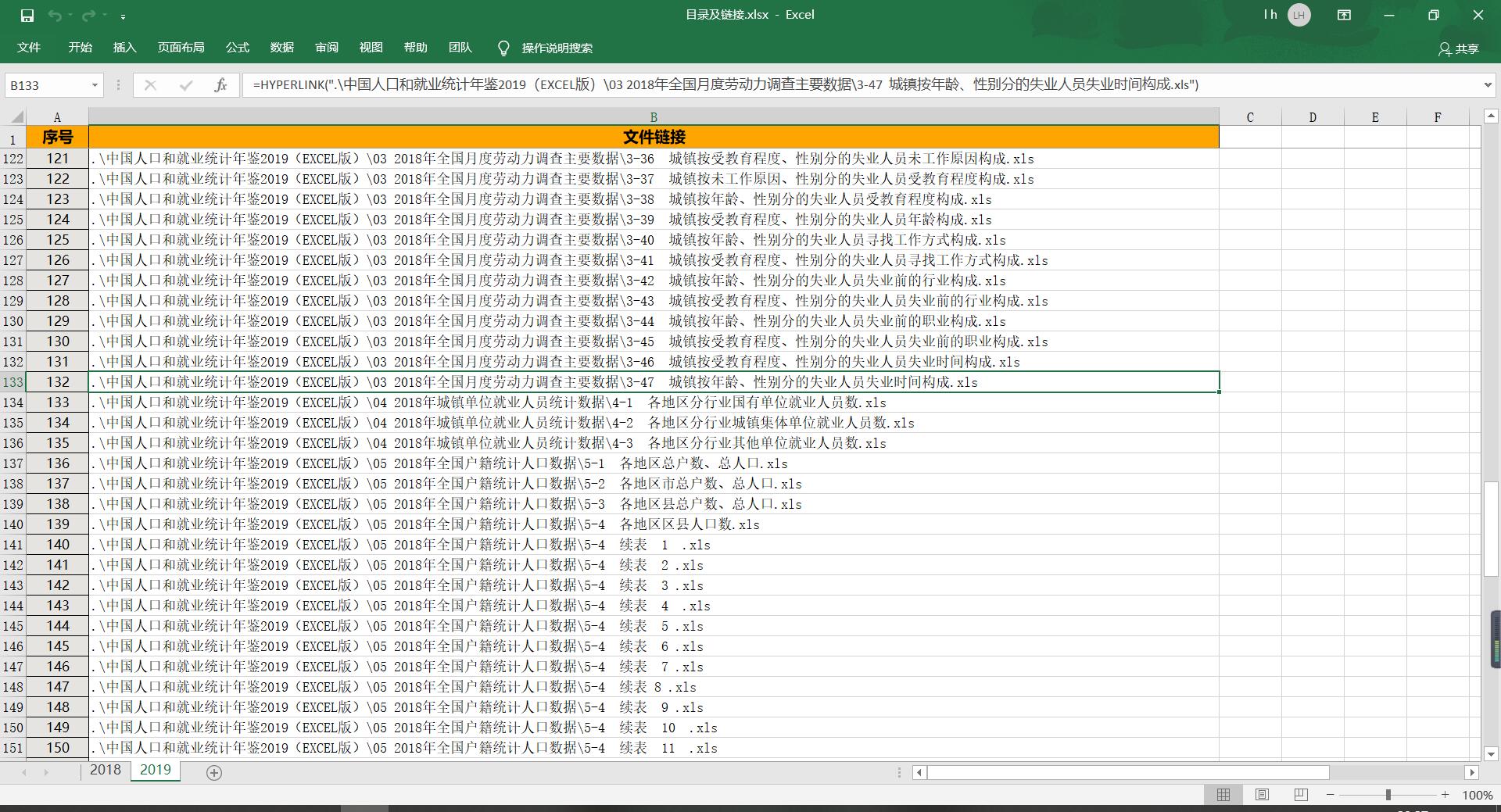Click into the formula bar HYPERLINK text
This screenshot has height=812, width=1501.
(x=725, y=84)
